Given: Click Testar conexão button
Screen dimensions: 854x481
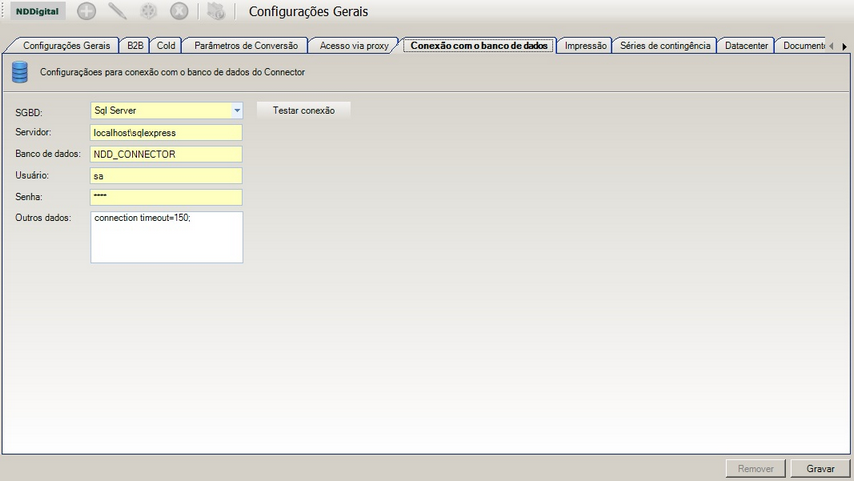Looking at the screenshot, I should [303, 111].
